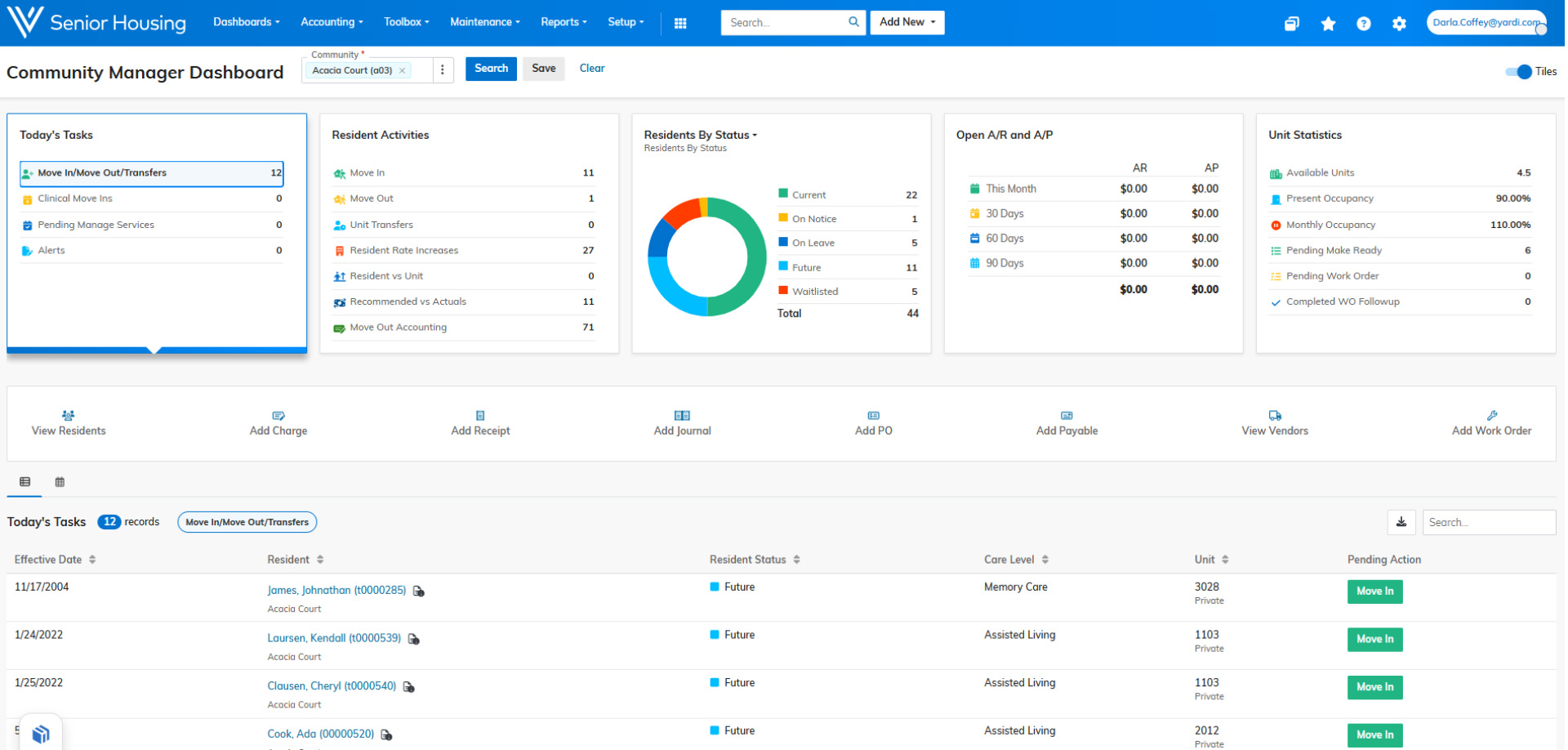Click the Save button
This screenshot has height=750, width=1568.
click(x=543, y=69)
